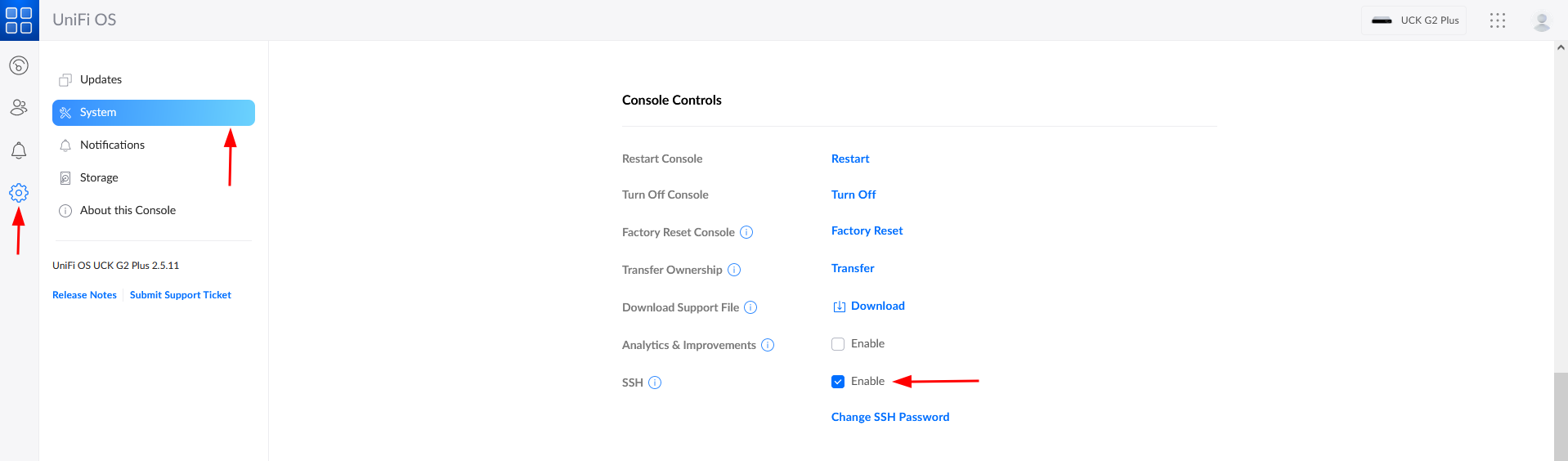This screenshot has width=1568, height=461.
Task: Show info for Factory Reset Console
Action: coord(746,232)
